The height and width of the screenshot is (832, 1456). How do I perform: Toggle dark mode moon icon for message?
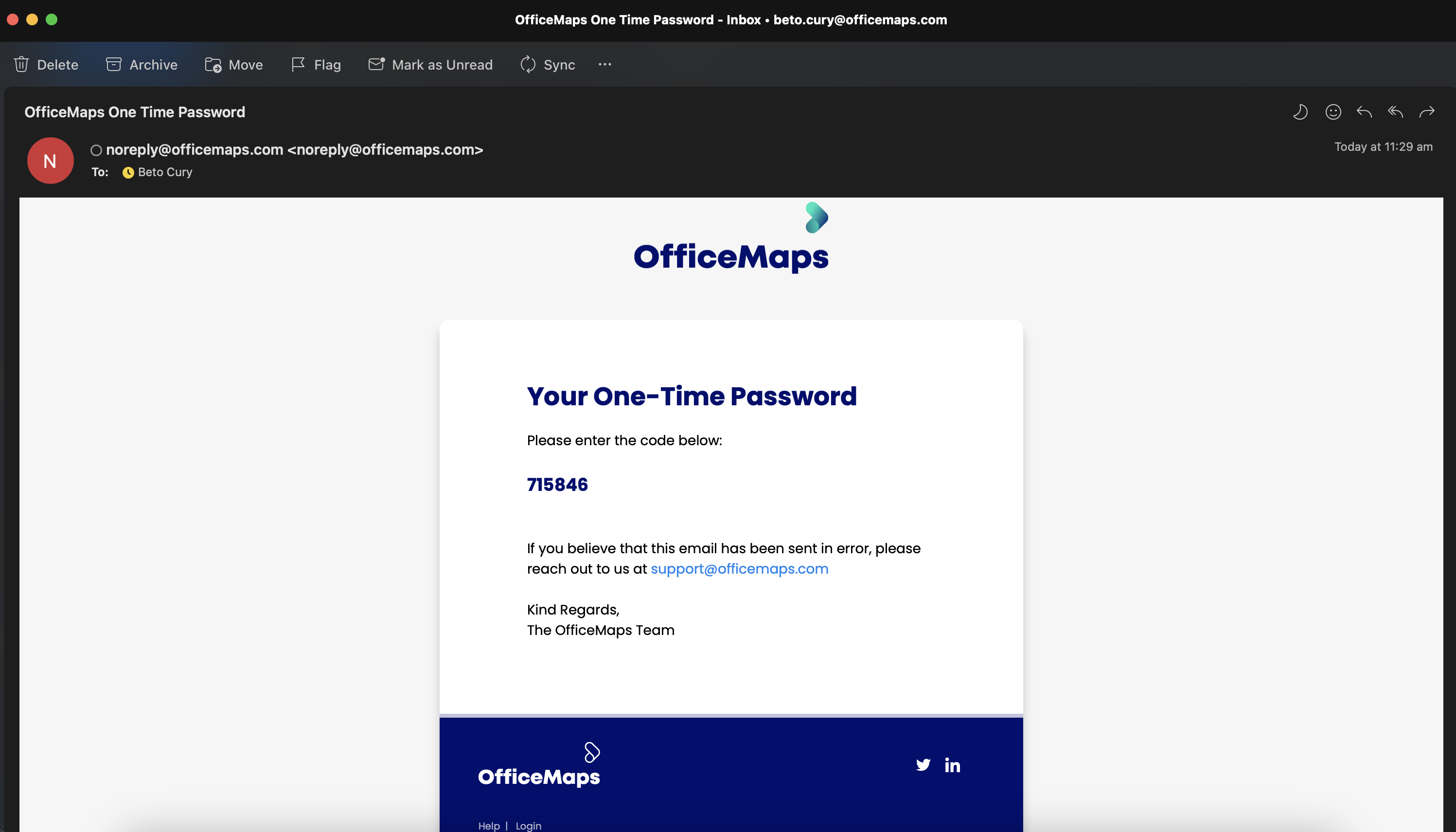(x=1300, y=112)
